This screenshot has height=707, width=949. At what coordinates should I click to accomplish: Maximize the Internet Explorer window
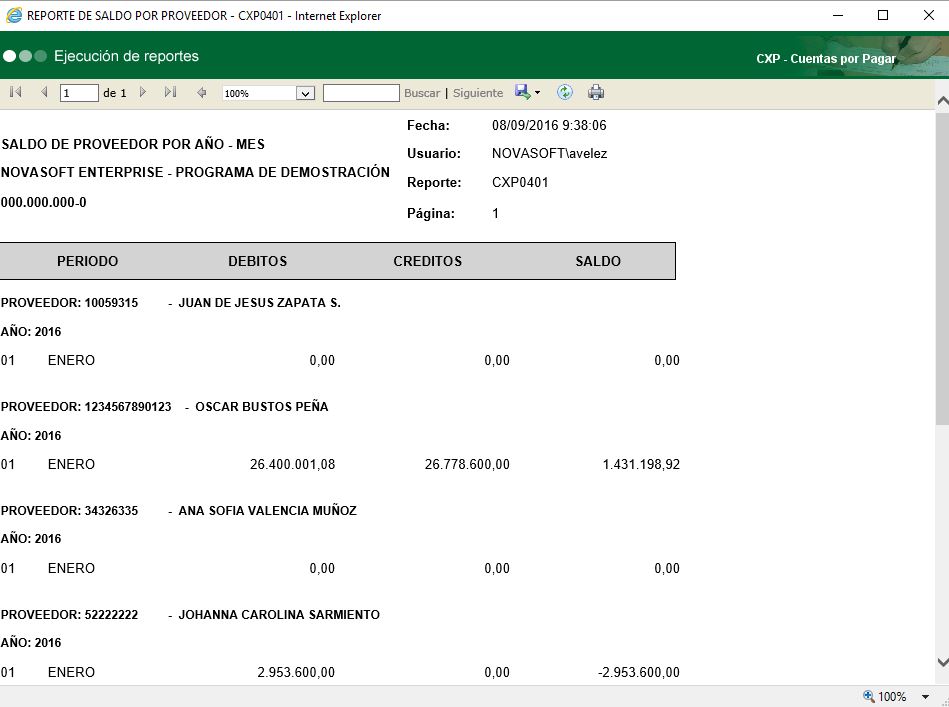tap(883, 15)
